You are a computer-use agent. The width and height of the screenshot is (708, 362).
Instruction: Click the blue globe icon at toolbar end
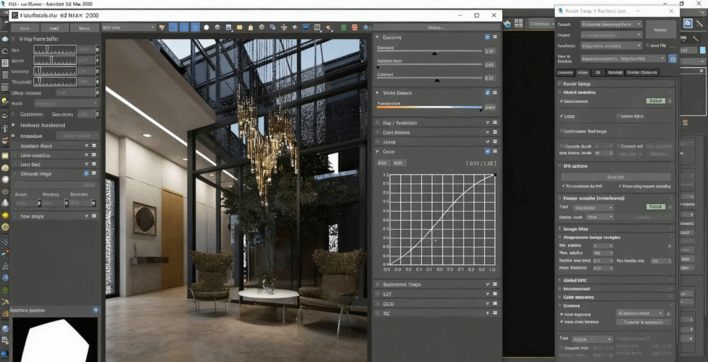coord(366,28)
